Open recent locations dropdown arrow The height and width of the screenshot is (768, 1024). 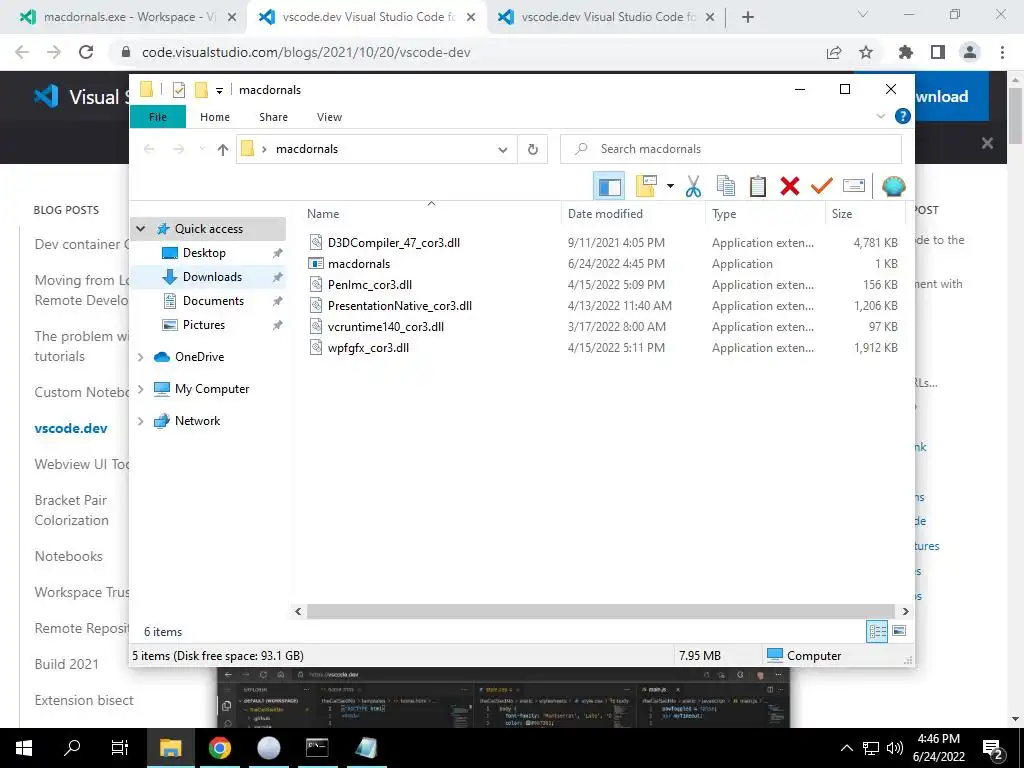[x=202, y=150]
